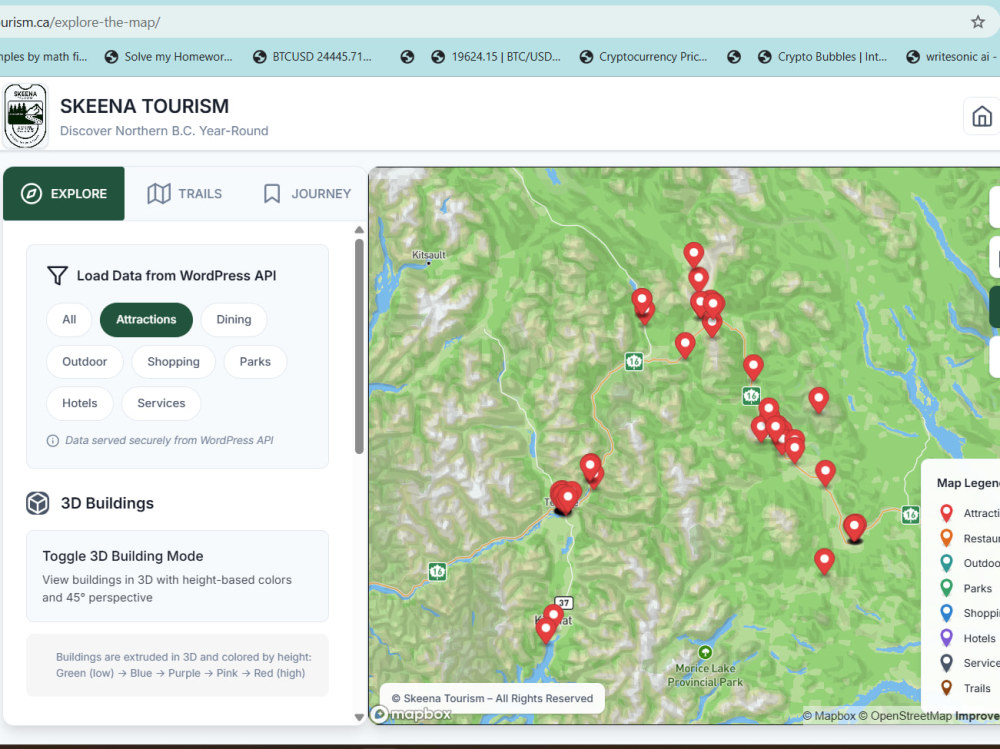1000x749 pixels.
Task: Click Restaurants orange pin in legend
Action: coord(946,538)
